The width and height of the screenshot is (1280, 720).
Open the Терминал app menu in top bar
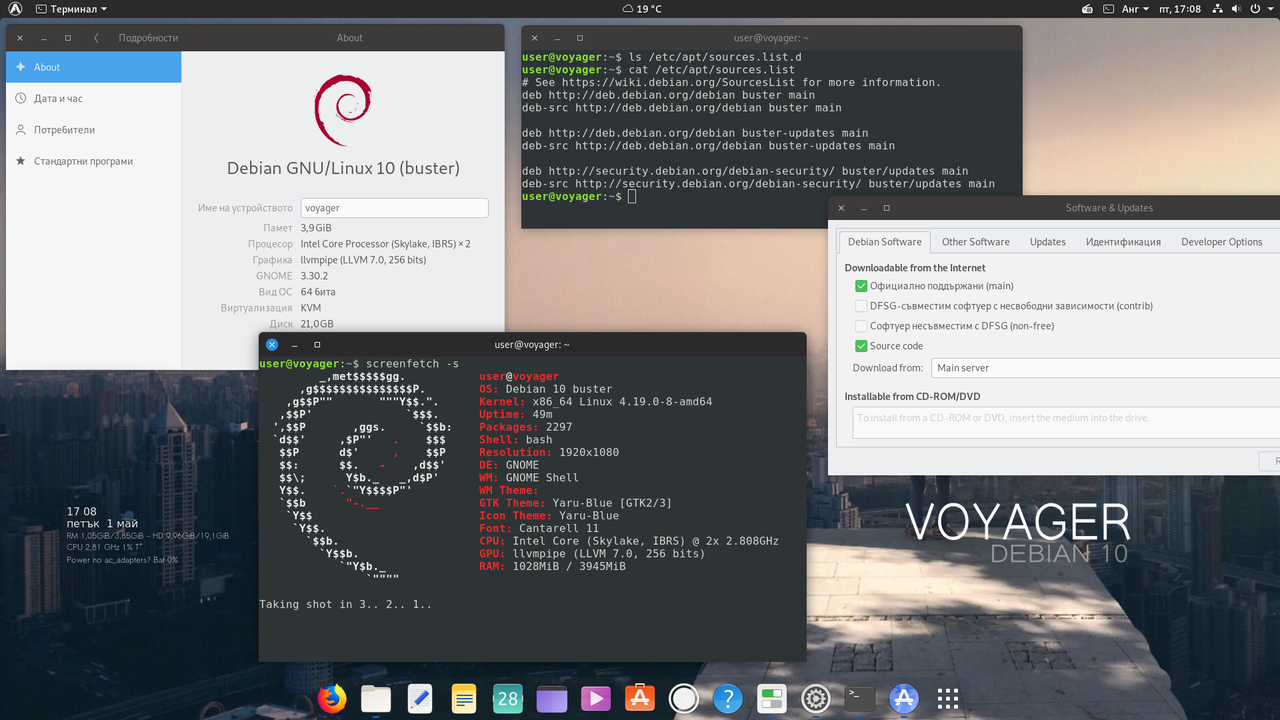point(70,9)
